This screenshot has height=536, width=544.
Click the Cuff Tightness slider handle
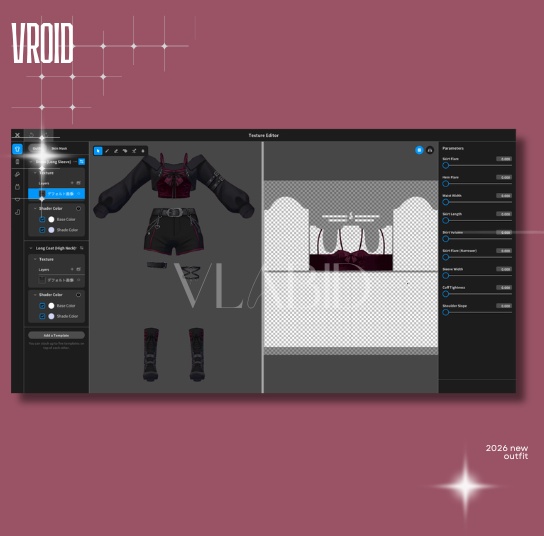[446, 294]
